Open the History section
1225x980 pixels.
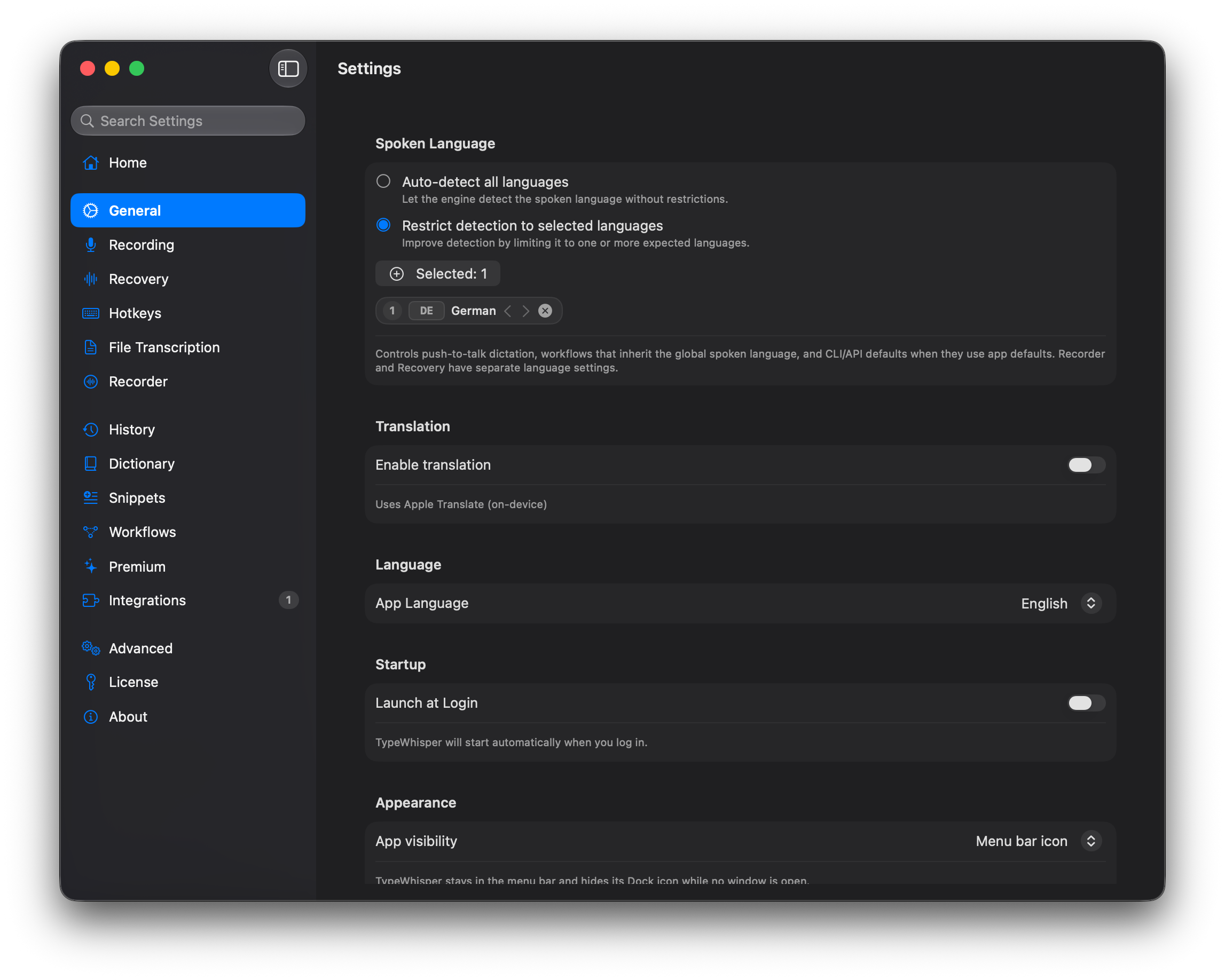tap(187, 430)
